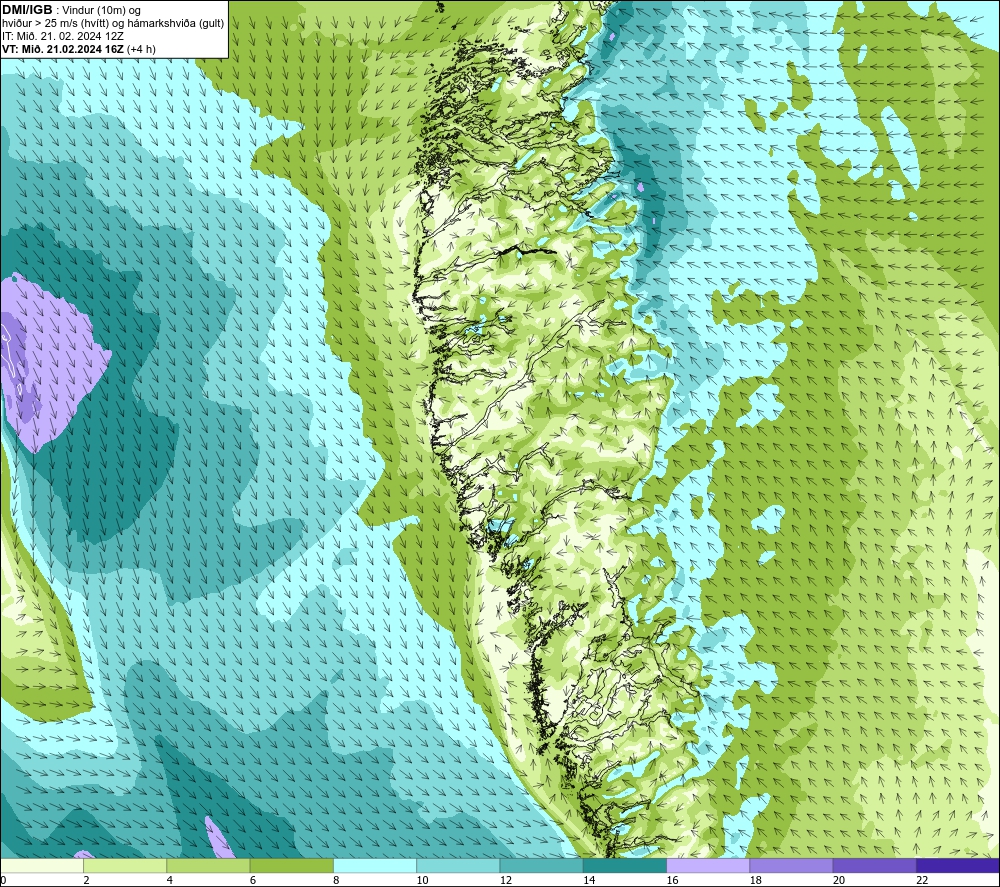The image size is (1000, 887).
Task: Click the DMI/IGB title text
Action: click(x=27, y=10)
